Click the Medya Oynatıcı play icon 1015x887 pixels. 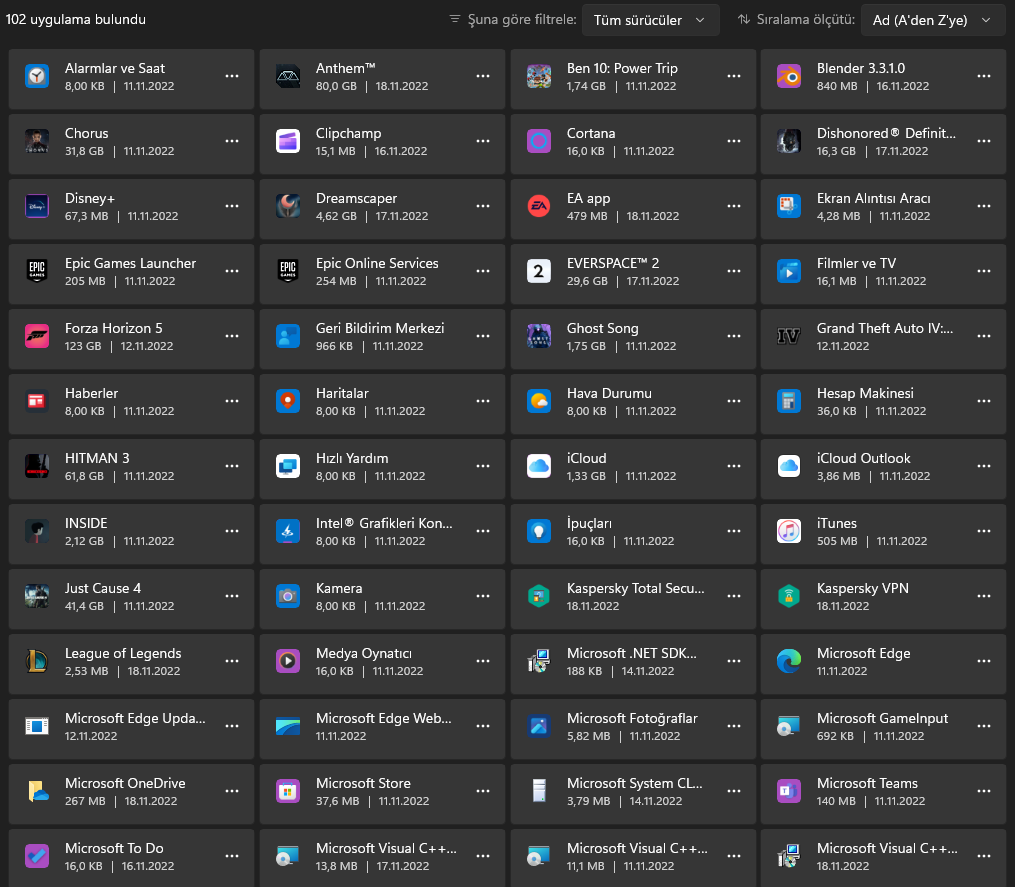click(287, 661)
